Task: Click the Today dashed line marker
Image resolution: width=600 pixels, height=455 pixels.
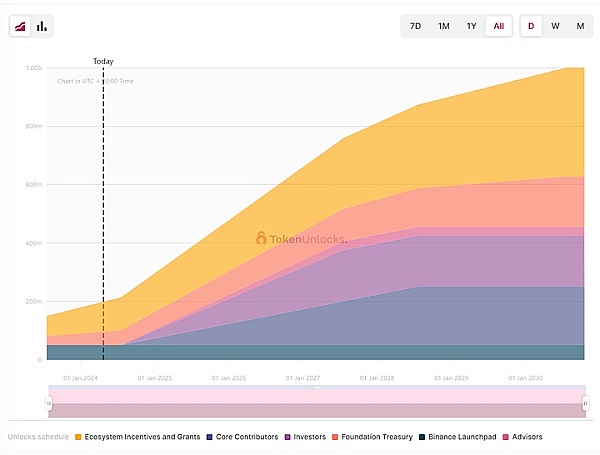Action: [103, 200]
